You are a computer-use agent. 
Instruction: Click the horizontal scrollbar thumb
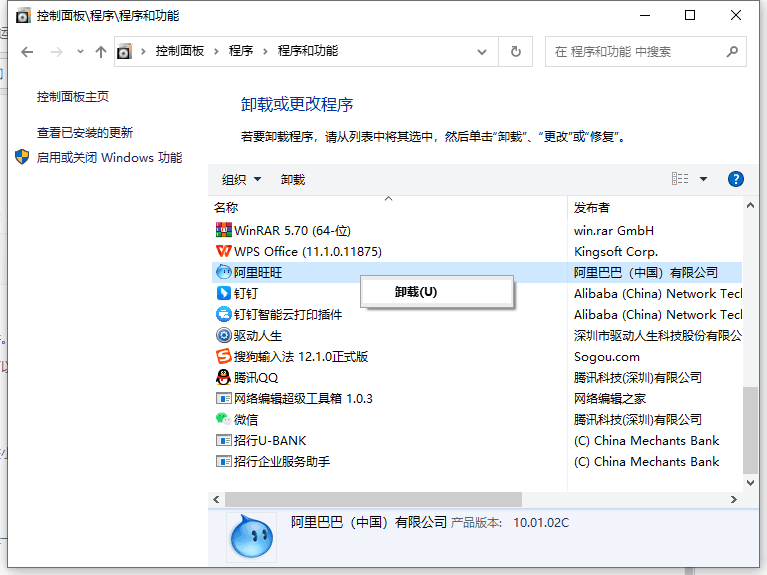tap(373, 499)
